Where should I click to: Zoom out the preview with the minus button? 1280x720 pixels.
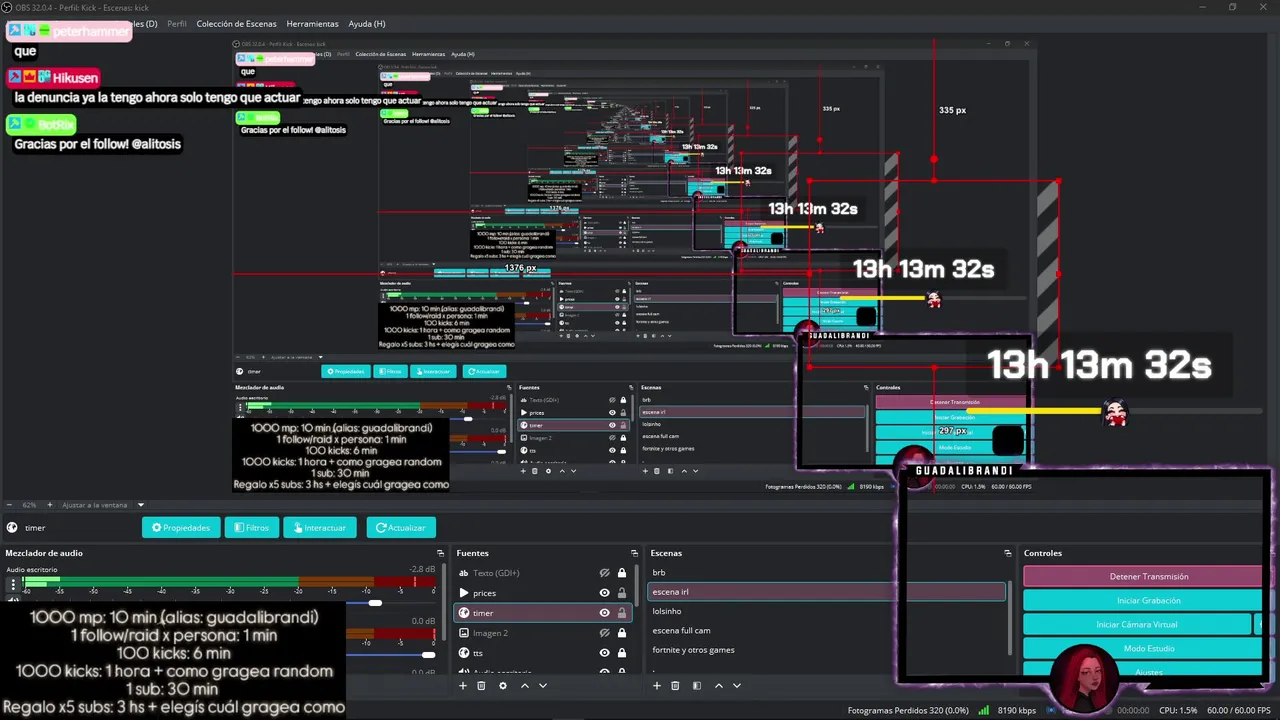(x=9, y=505)
